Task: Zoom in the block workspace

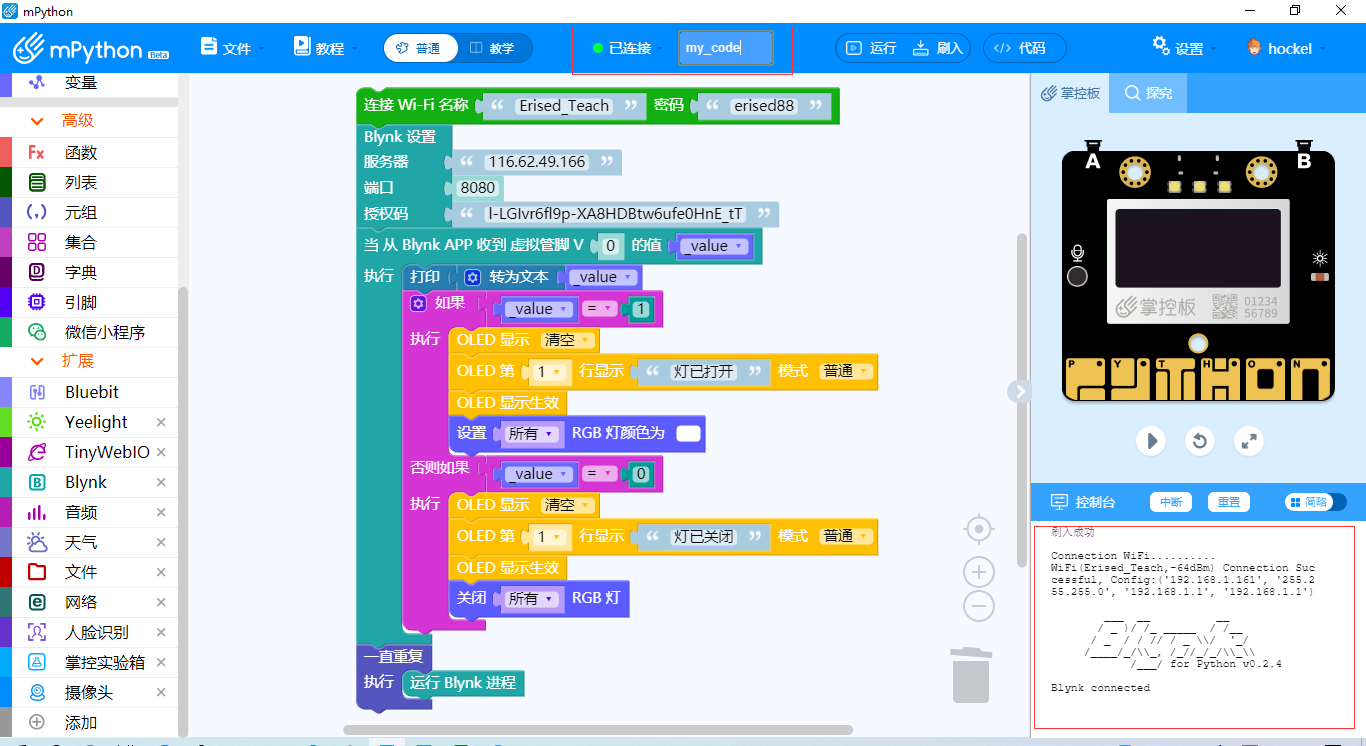Action: pos(979,572)
